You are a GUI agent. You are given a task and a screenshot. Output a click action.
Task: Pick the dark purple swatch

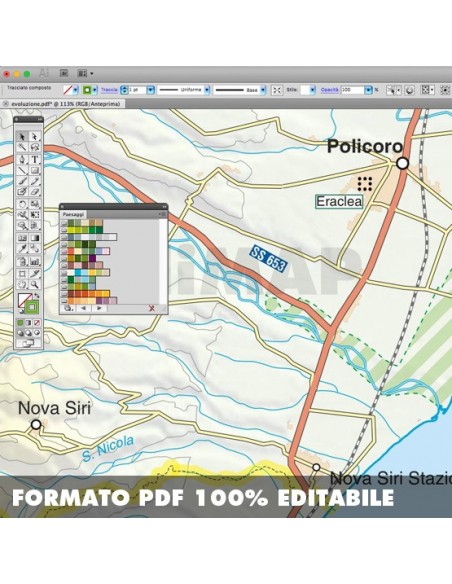tap(92, 258)
